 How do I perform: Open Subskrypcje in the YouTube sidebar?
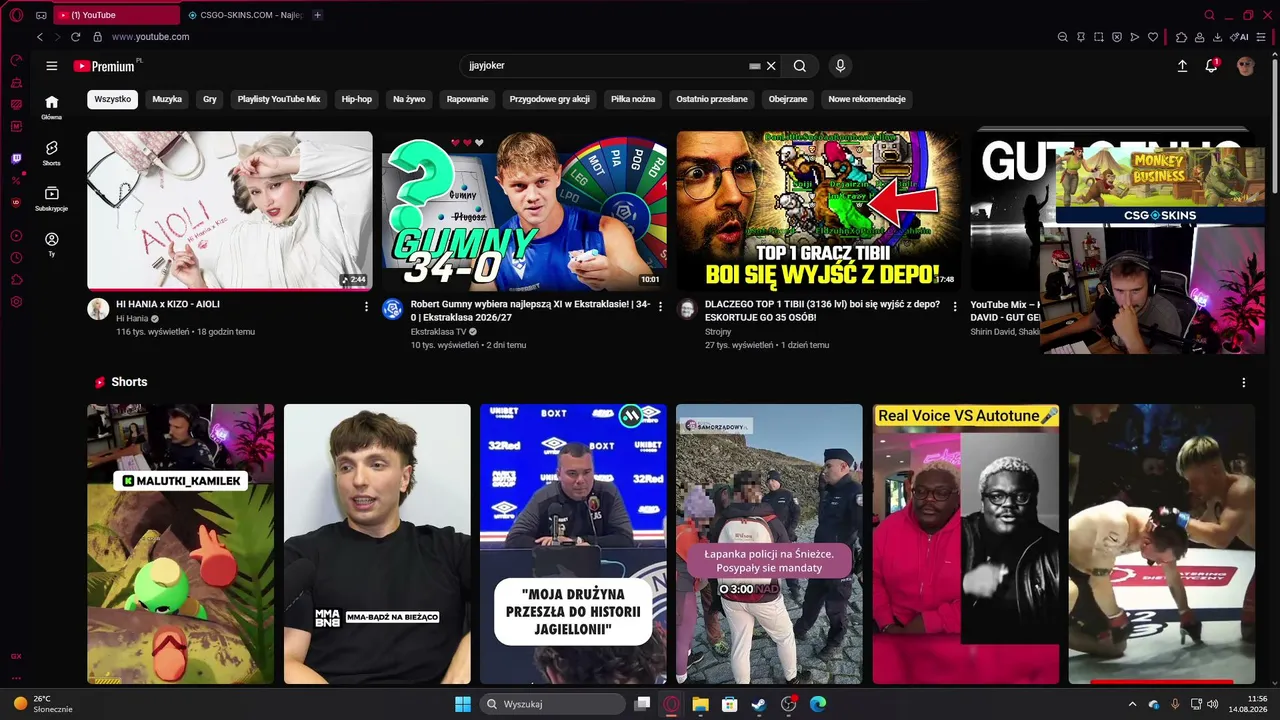(52, 198)
